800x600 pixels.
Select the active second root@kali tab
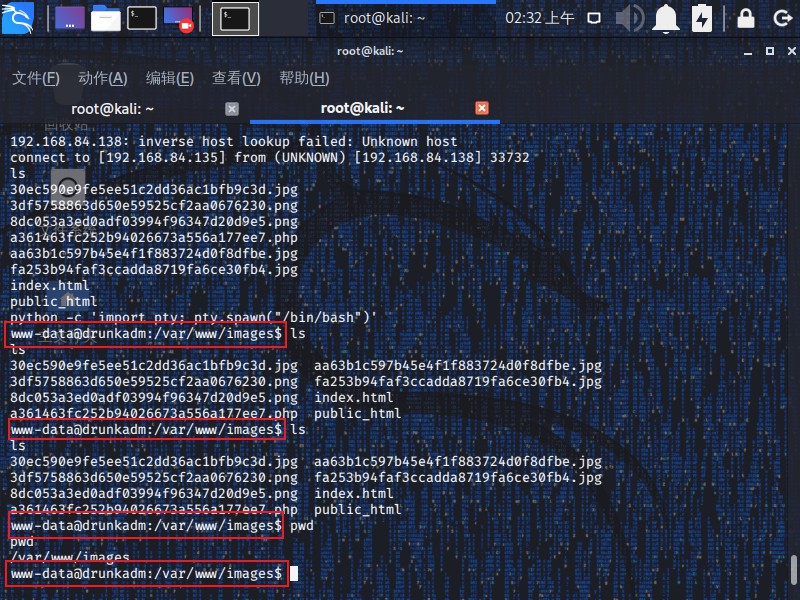pyautogui.click(x=362, y=108)
